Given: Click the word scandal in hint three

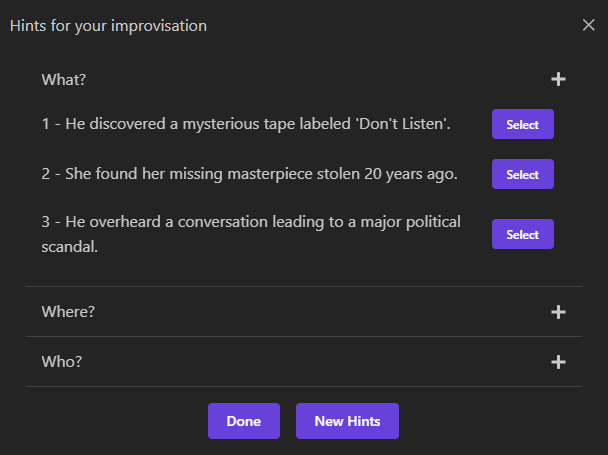Looking at the screenshot, I should pos(69,247).
